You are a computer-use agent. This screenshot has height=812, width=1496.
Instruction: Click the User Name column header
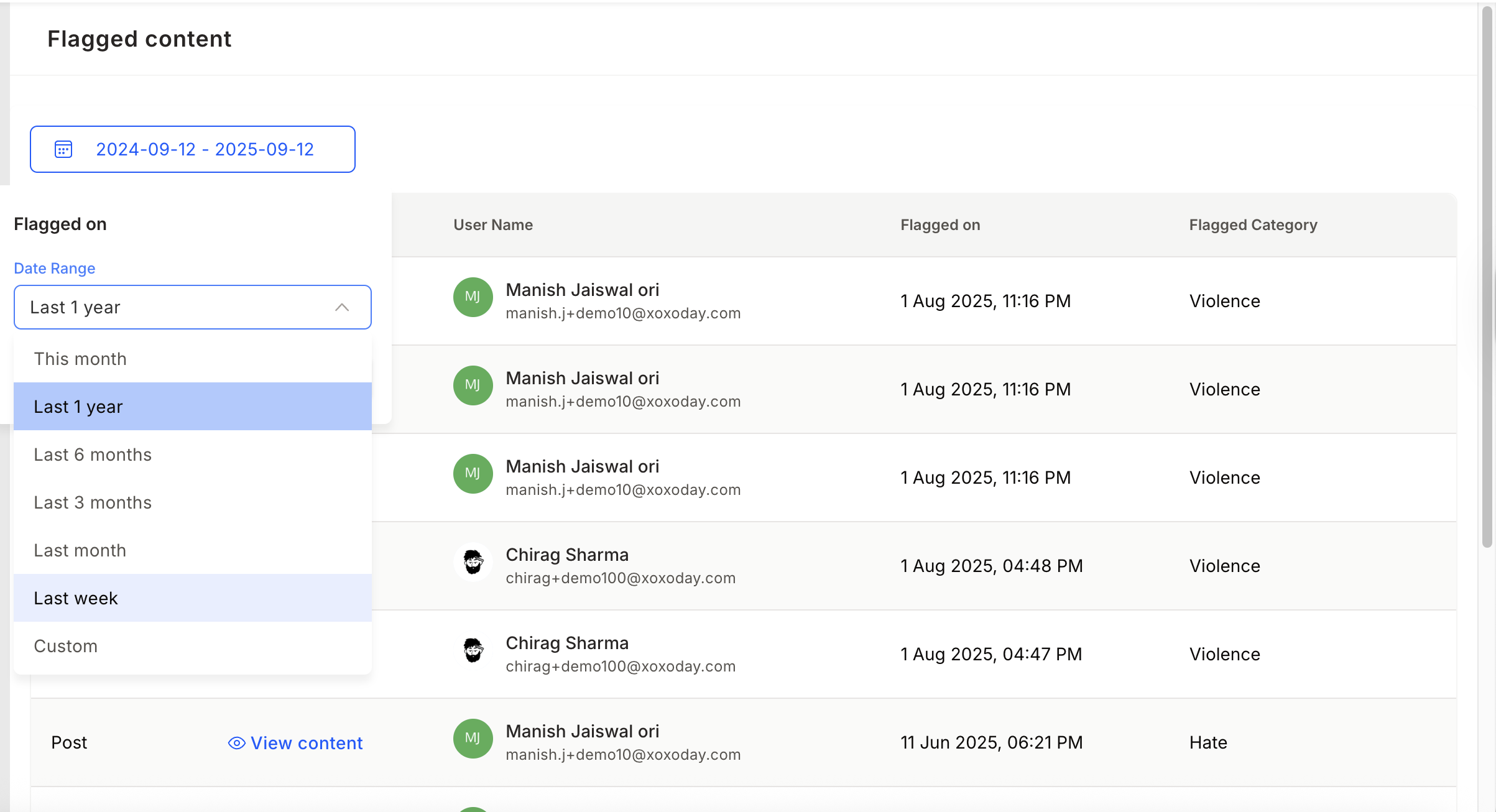[493, 225]
